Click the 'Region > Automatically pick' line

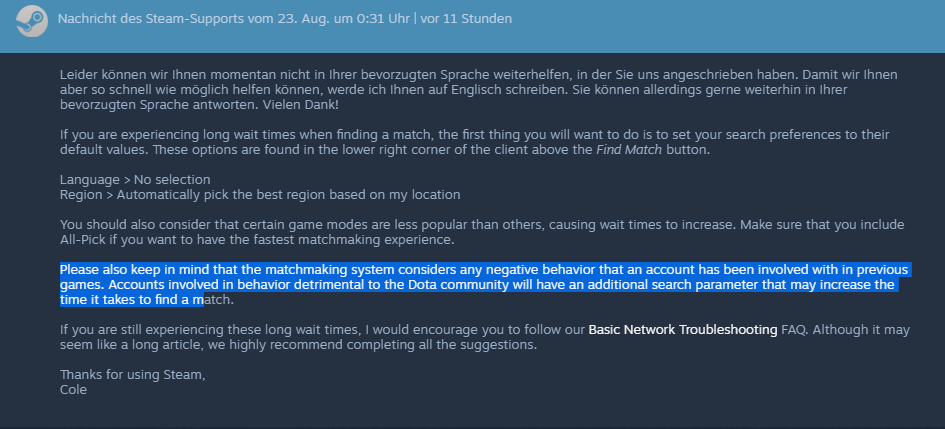(x=260, y=195)
